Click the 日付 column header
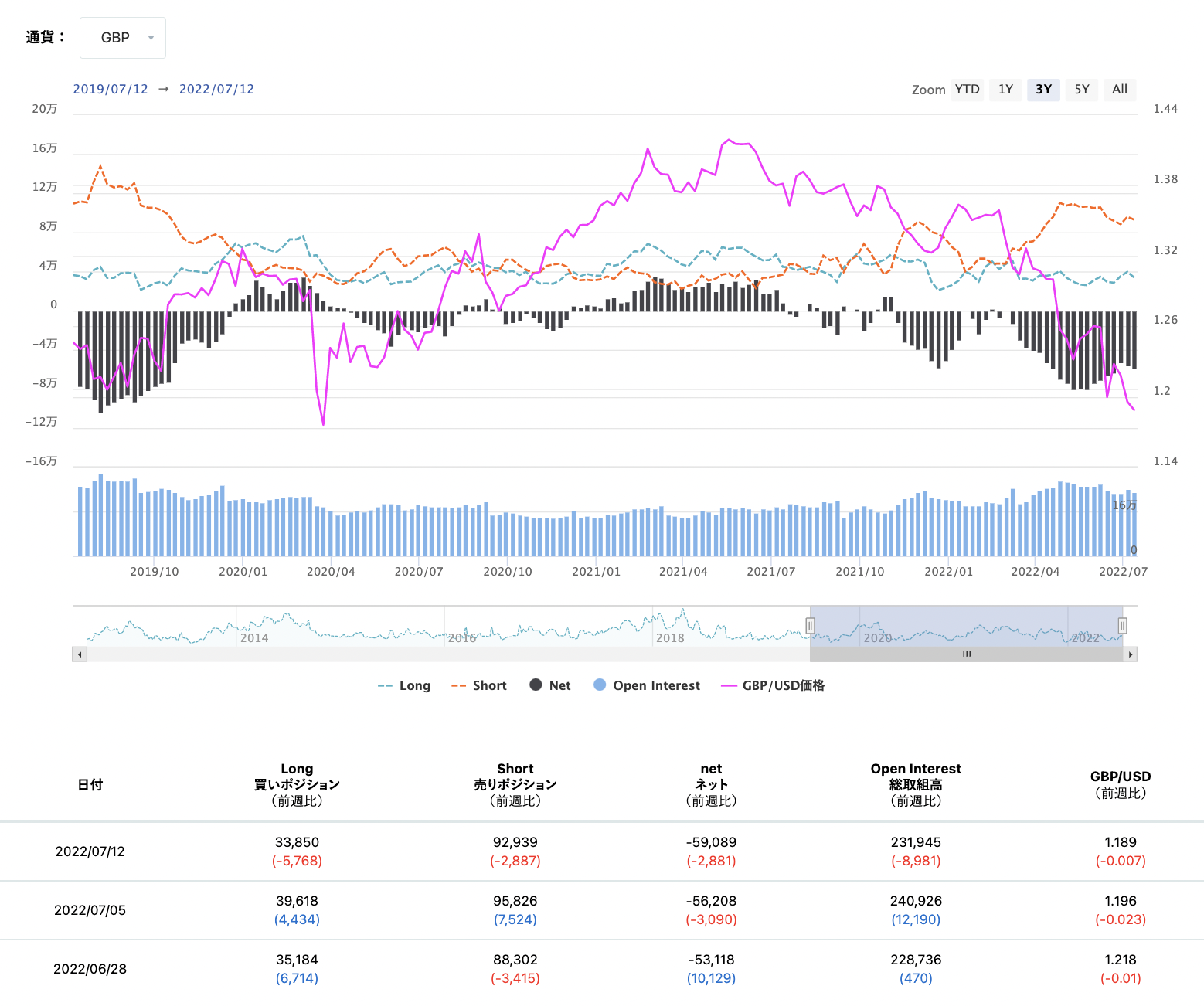The image size is (1204, 1006). click(x=90, y=784)
